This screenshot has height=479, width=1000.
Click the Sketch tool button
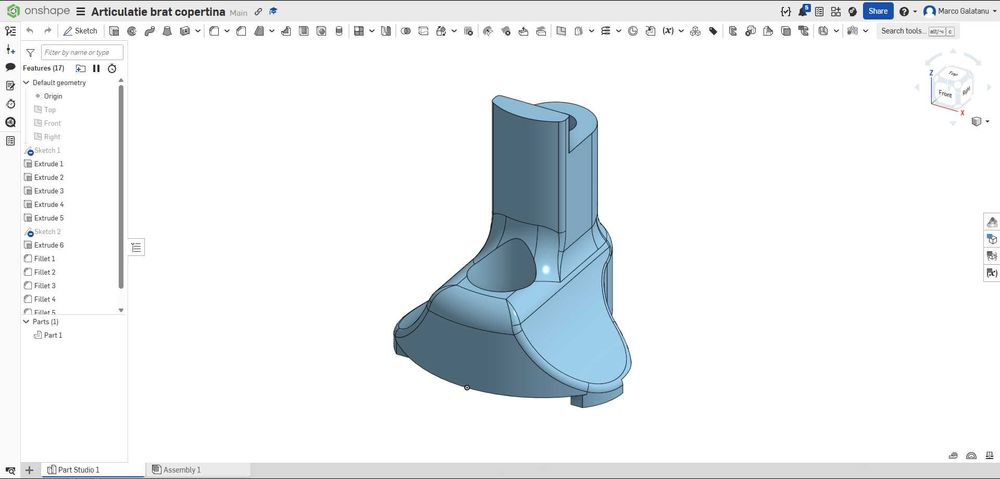(x=80, y=31)
